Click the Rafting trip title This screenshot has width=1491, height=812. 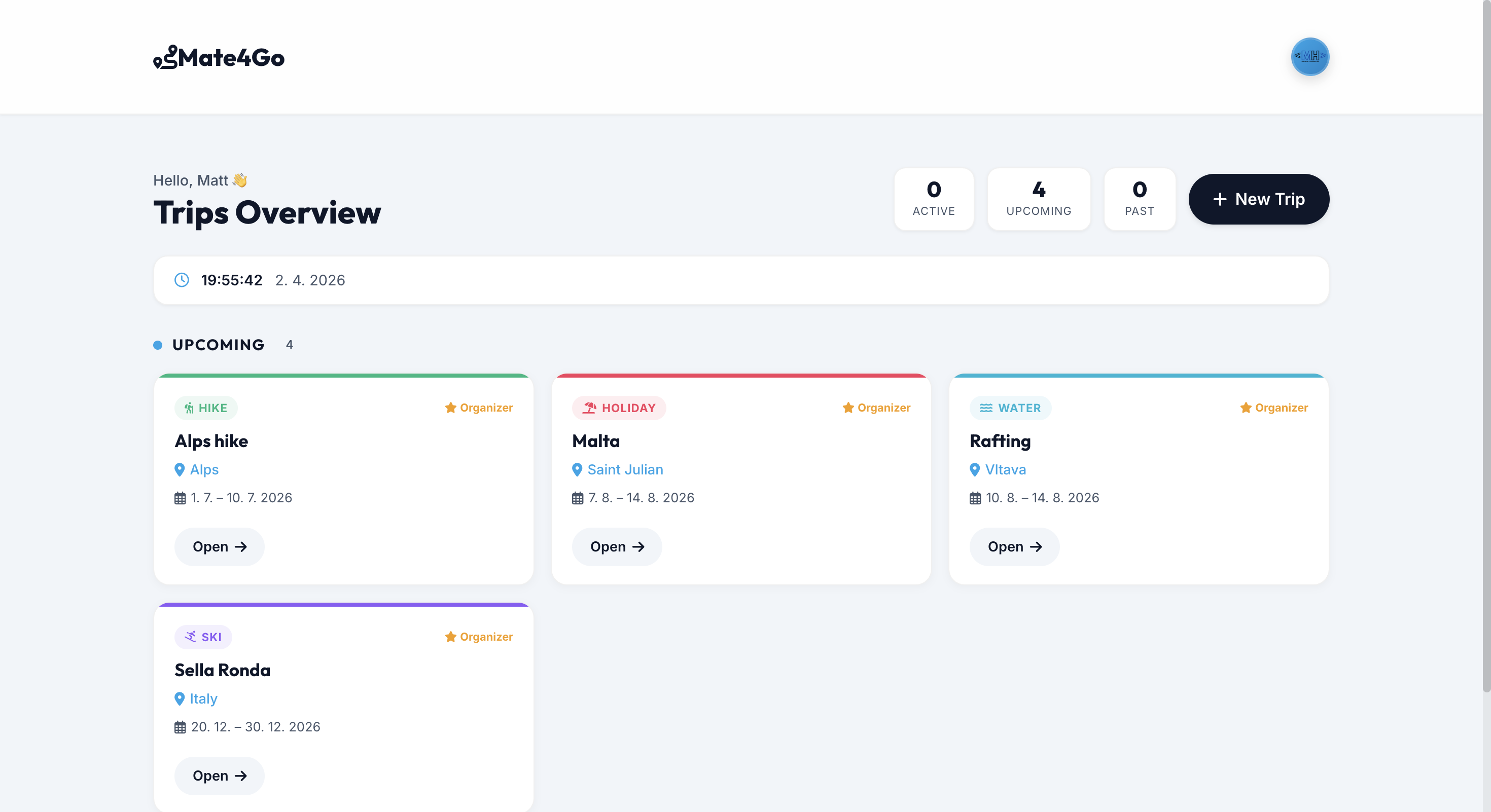(1000, 441)
